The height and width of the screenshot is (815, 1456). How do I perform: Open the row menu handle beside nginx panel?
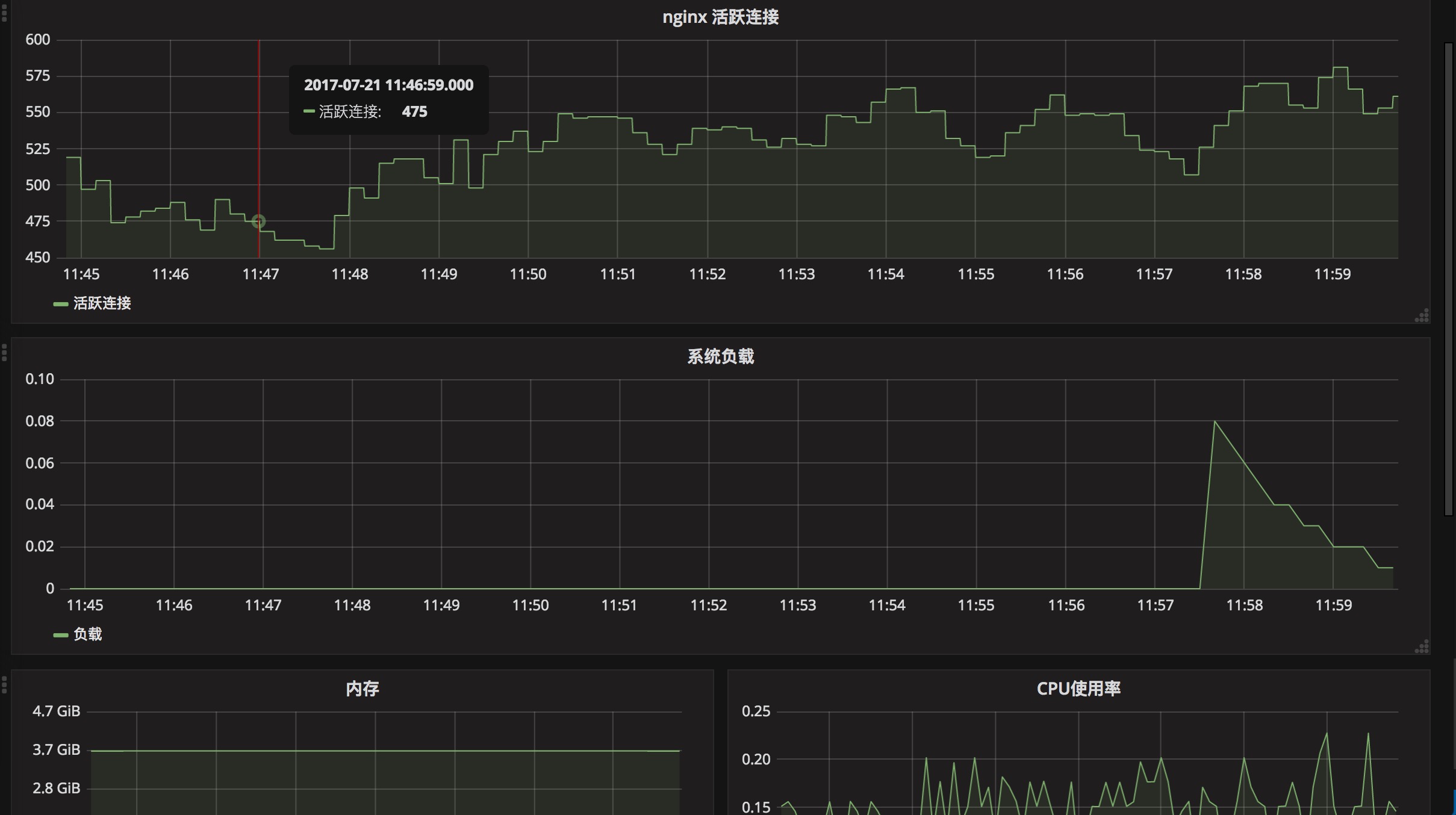pyautogui.click(x=4, y=12)
